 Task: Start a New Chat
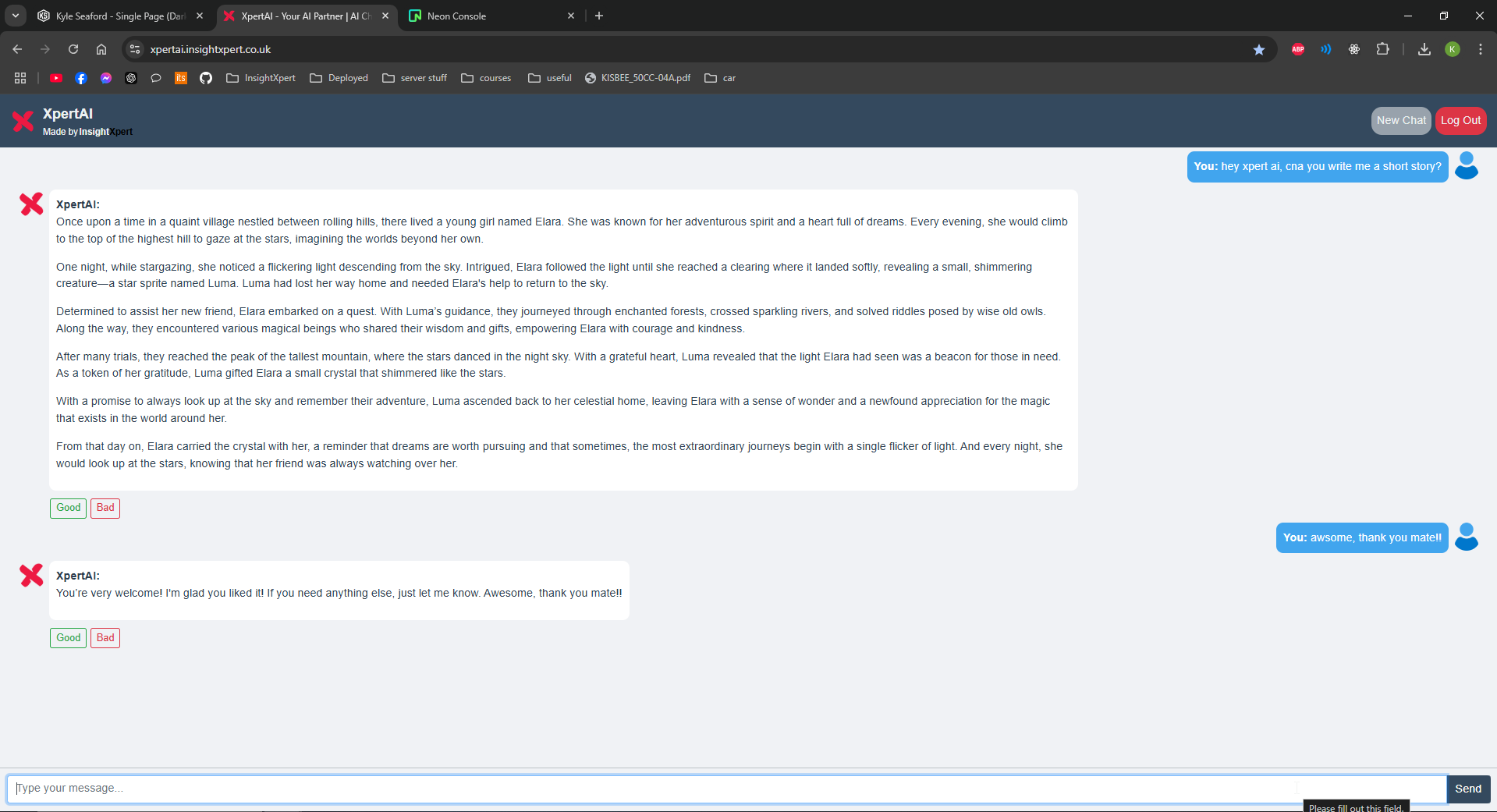pyautogui.click(x=1400, y=121)
